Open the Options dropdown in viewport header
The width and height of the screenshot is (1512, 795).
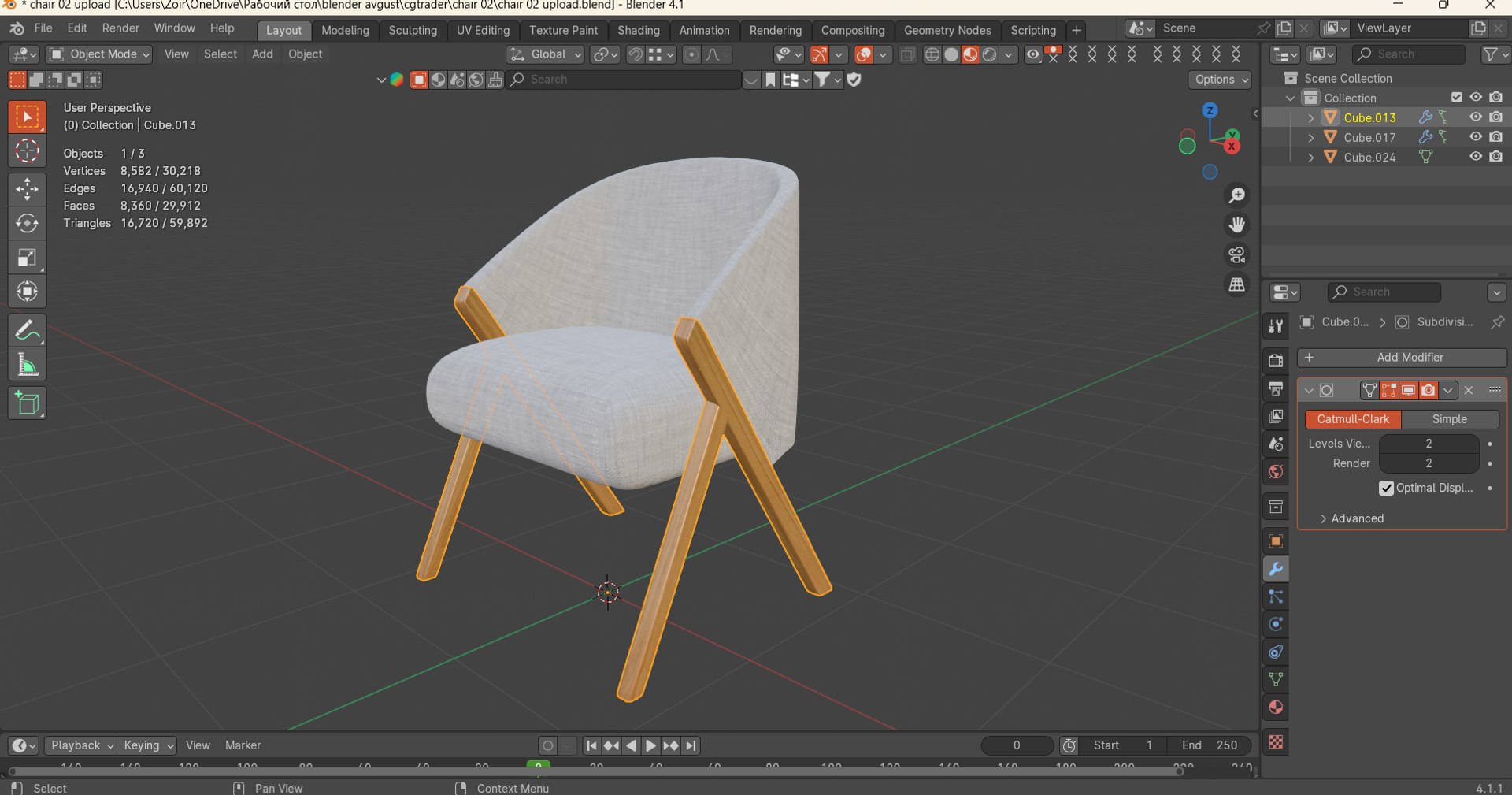1220,80
